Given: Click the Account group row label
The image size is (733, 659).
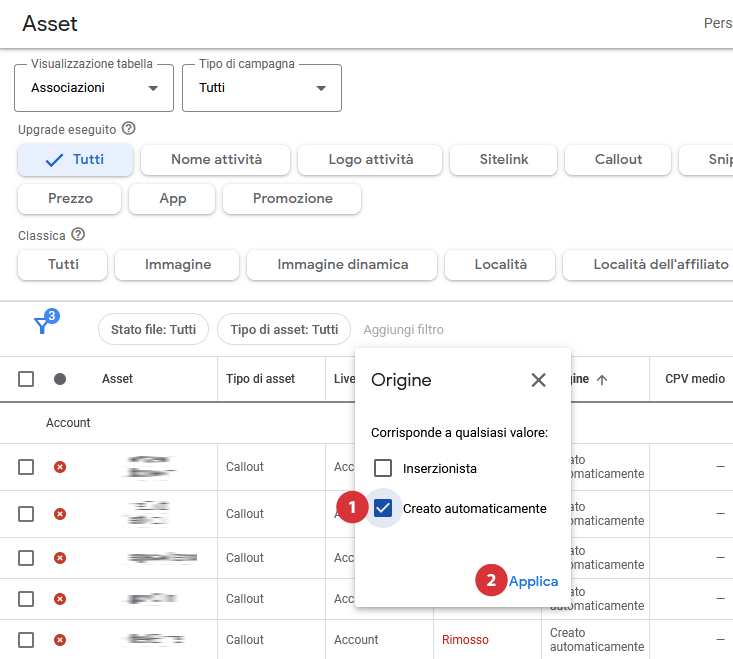Looking at the screenshot, I should tap(68, 423).
